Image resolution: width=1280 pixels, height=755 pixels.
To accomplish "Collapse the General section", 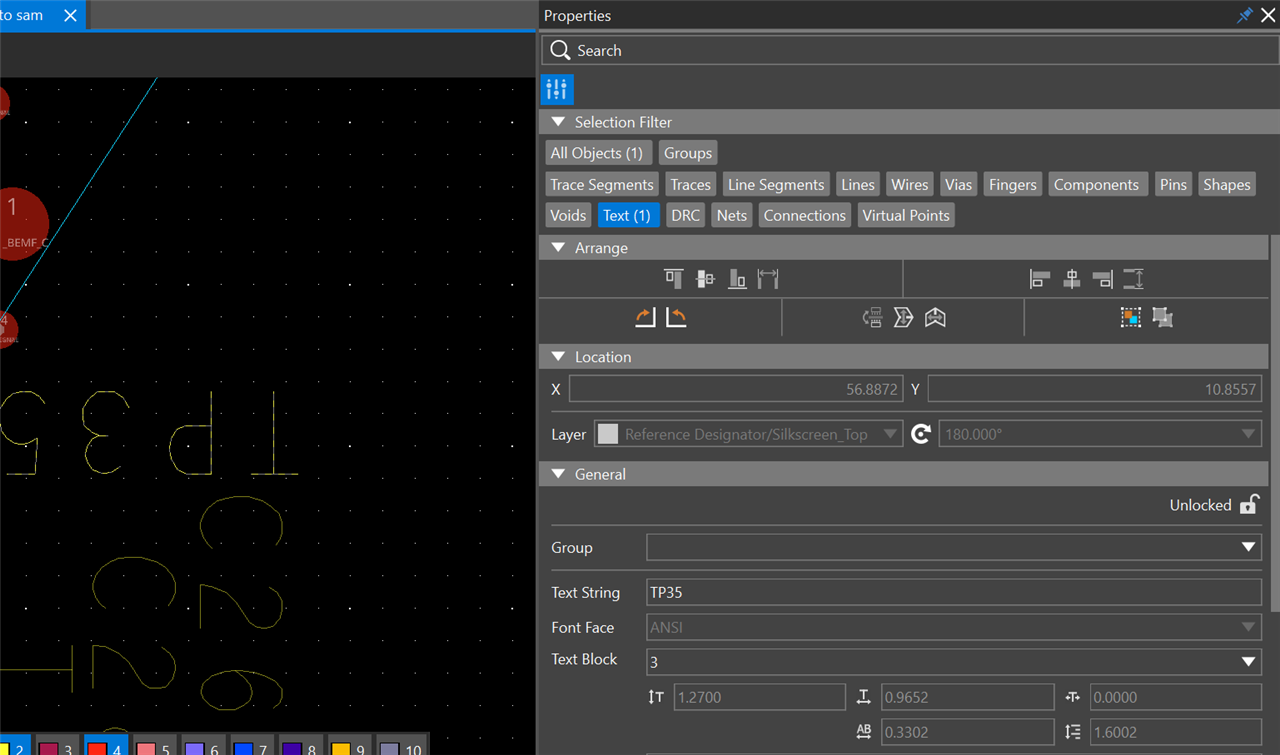I will click(558, 474).
